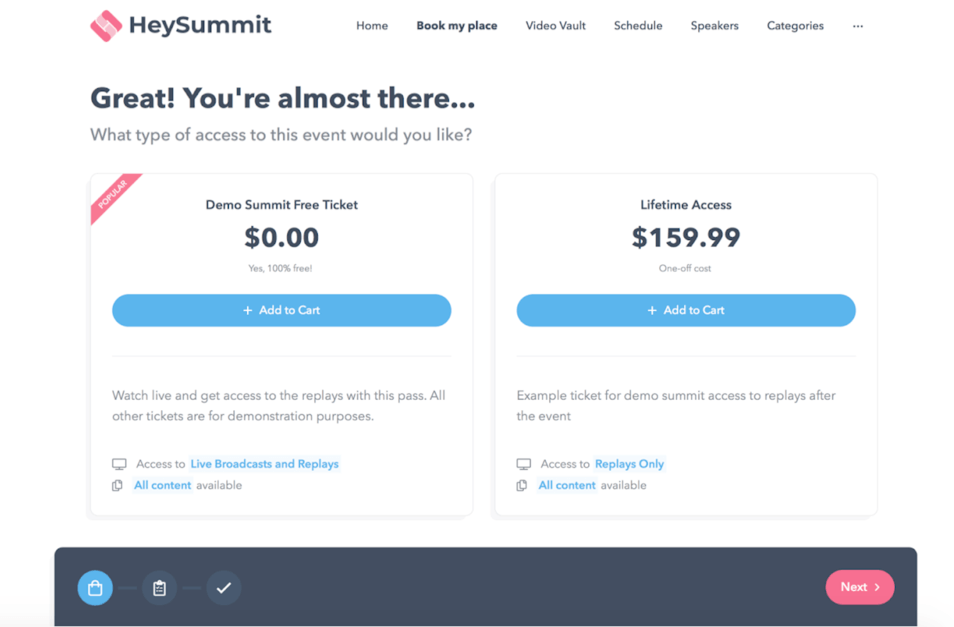The width and height of the screenshot is (954, 627).
Task: Open the clipboard details step icon
Action: tap(159, 587)
